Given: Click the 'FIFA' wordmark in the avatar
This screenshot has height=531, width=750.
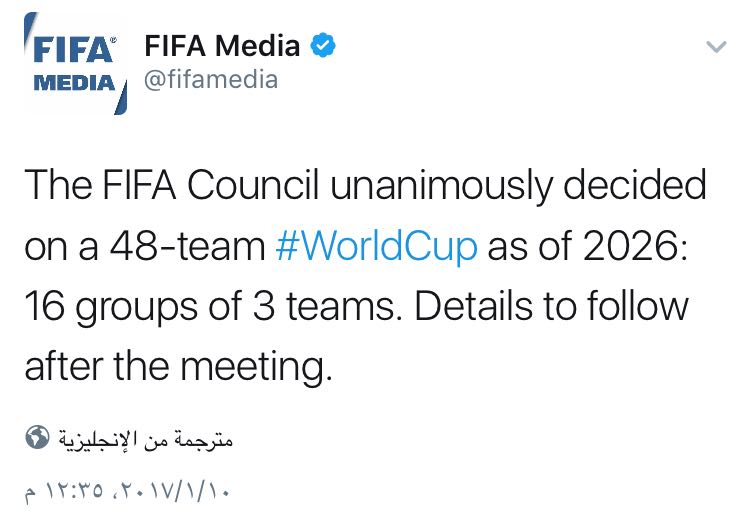Looking at the screenshot, I should pos(73,50).
